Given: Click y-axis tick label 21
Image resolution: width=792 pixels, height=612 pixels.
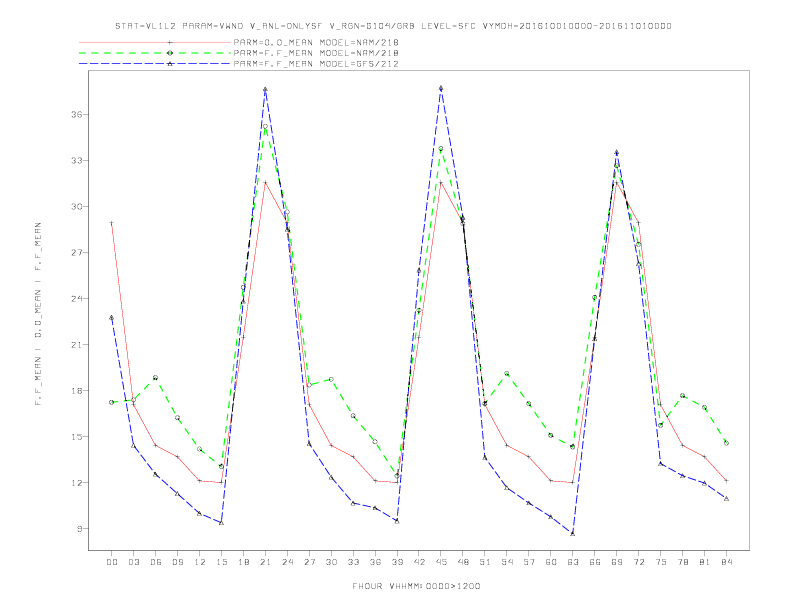Looking at the screenshot, I should (77, 344).
